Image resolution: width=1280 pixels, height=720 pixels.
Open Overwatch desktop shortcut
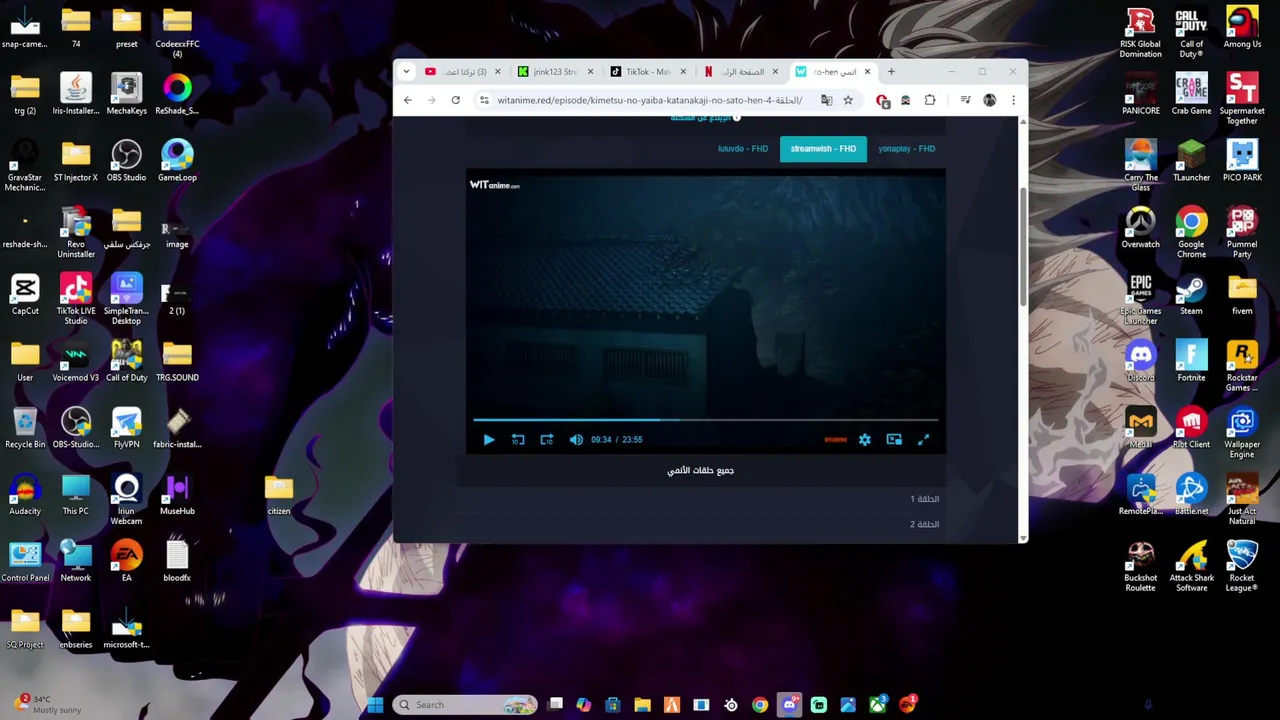(x=1141, y=227)
